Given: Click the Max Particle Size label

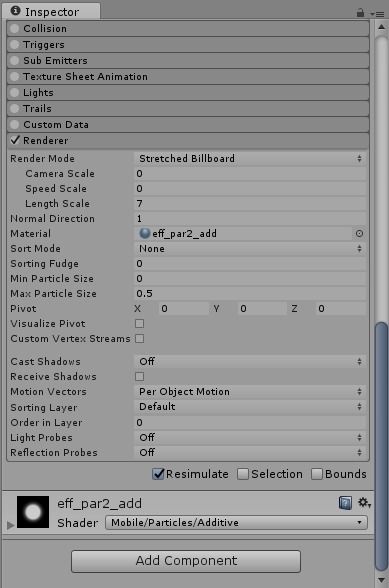Looking at the screenshot, I should [x=53, y=294].
